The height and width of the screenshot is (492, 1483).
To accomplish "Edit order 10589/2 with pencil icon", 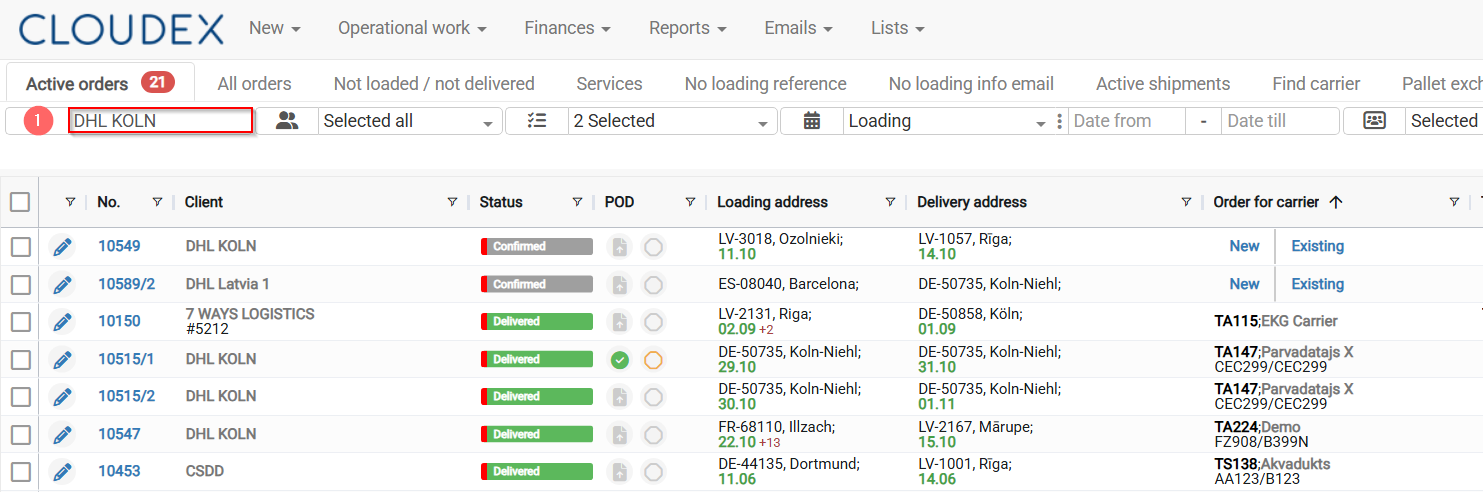I will [x=62, y=285].
